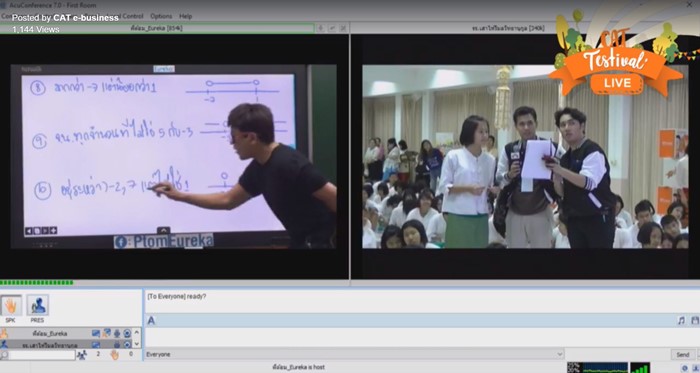Open the Options menu

pos(161,16)
